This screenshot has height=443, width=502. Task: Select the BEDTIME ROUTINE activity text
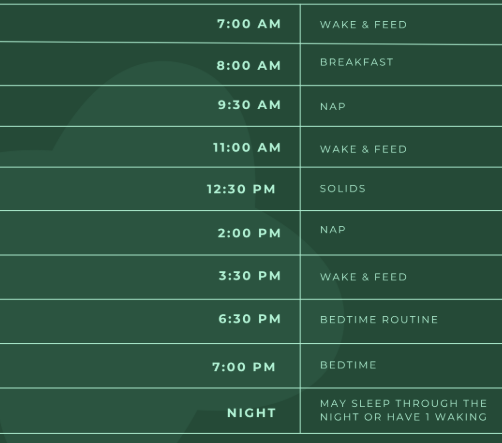coord(379,320)
